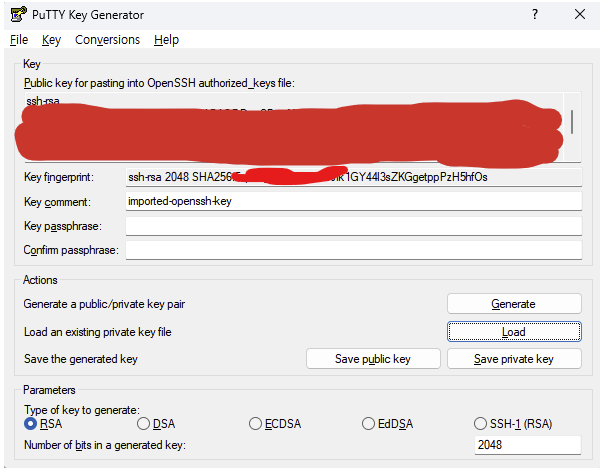Click the number of bits field
This screenshot has width=600, height=468.
tap(528, 445)
